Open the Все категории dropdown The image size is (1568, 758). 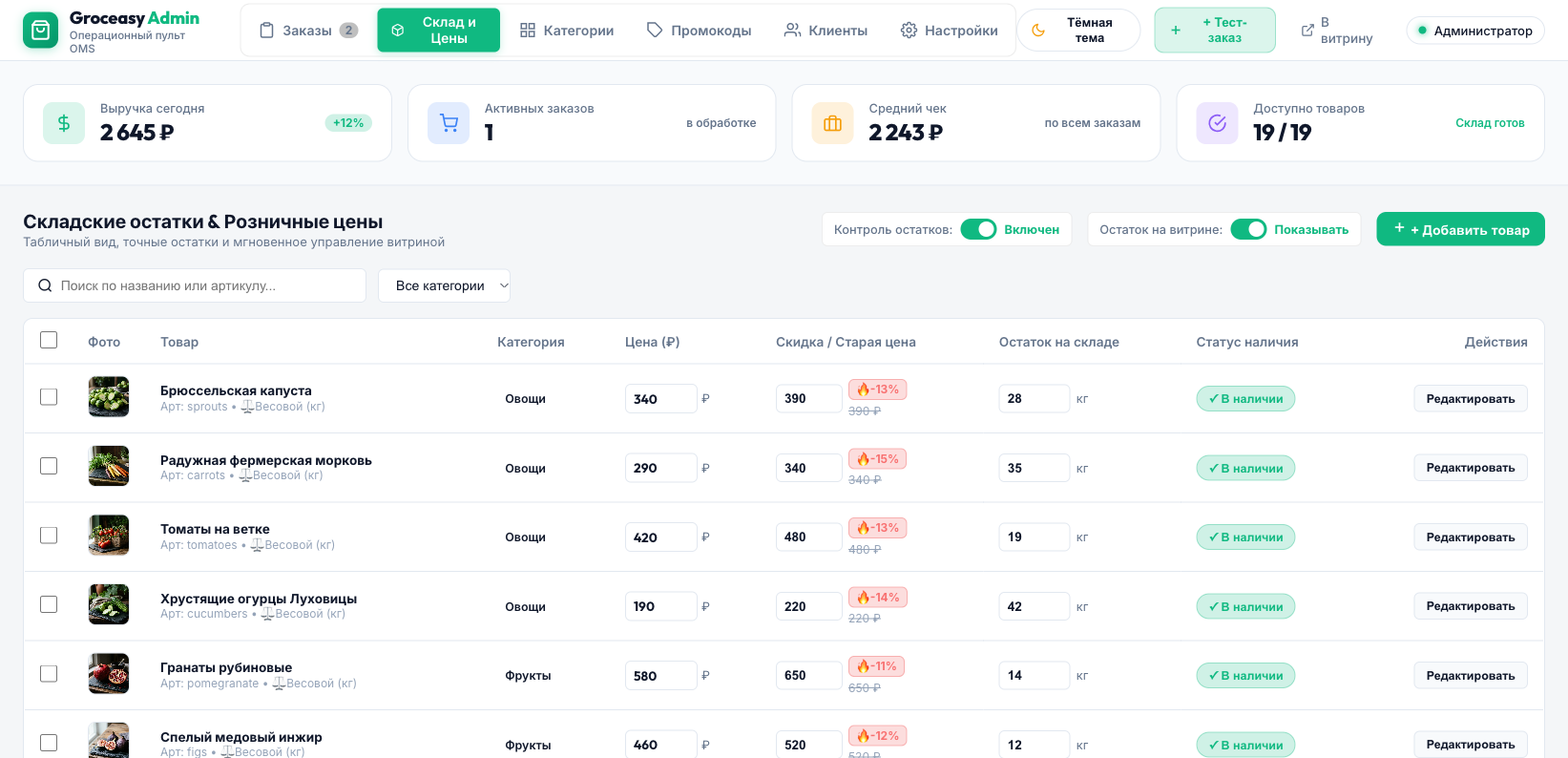pos(444,285)
